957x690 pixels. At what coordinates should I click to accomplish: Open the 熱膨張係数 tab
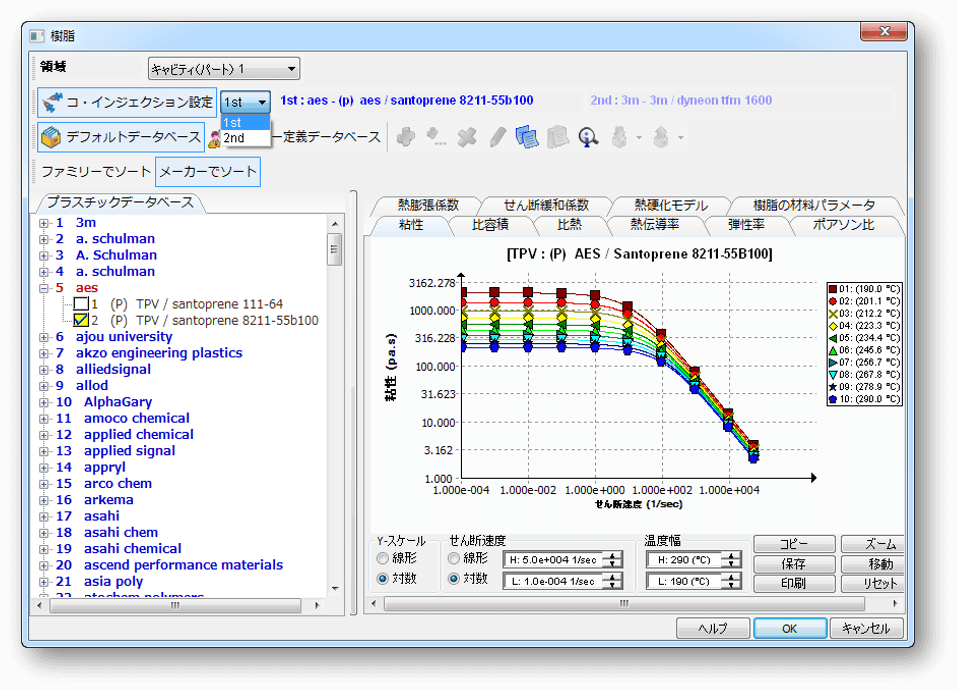[428, 205]
